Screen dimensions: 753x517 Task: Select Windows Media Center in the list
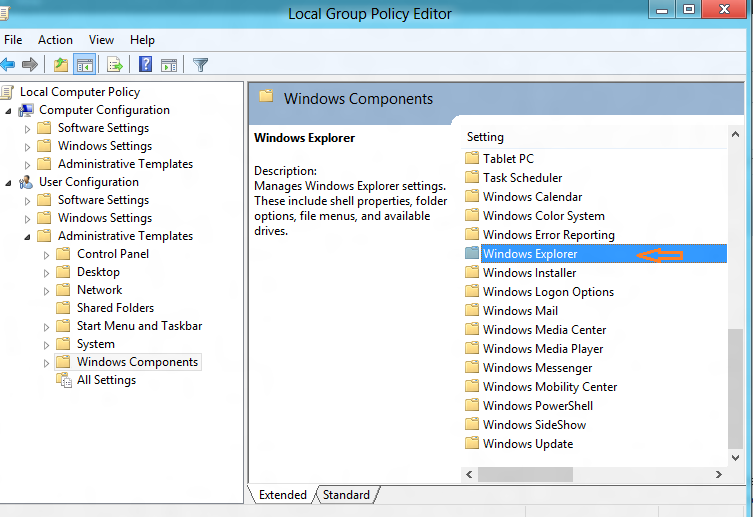click(544, 330)
